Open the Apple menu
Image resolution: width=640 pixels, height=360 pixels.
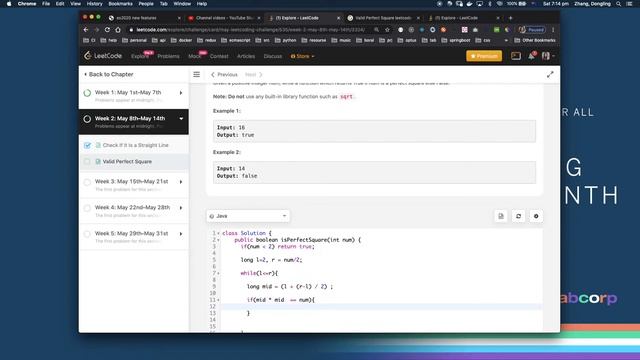(x=9, y=4)
